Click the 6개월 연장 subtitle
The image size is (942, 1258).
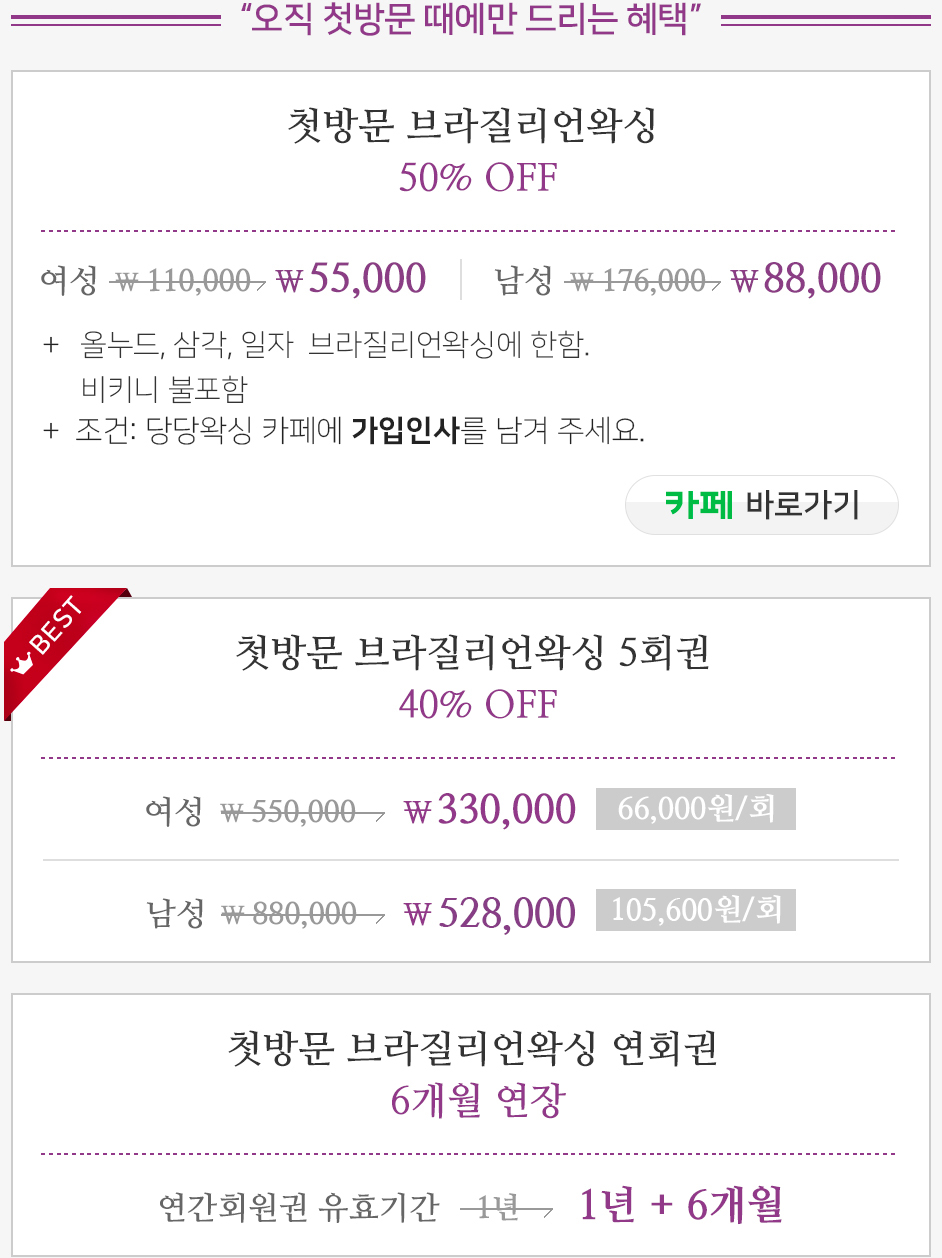(x=478, y=1101)
